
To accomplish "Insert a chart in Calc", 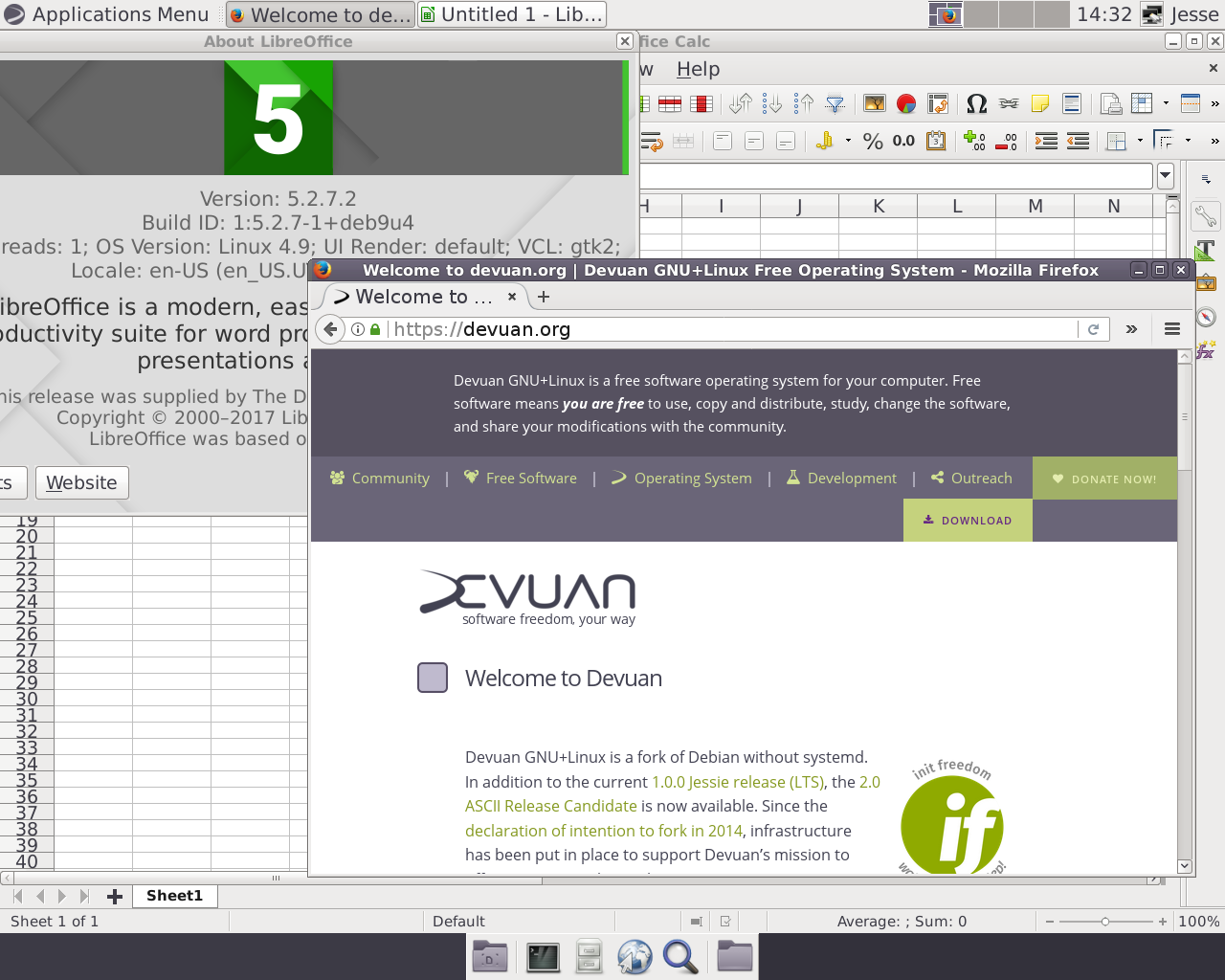I will pos(906,103).
